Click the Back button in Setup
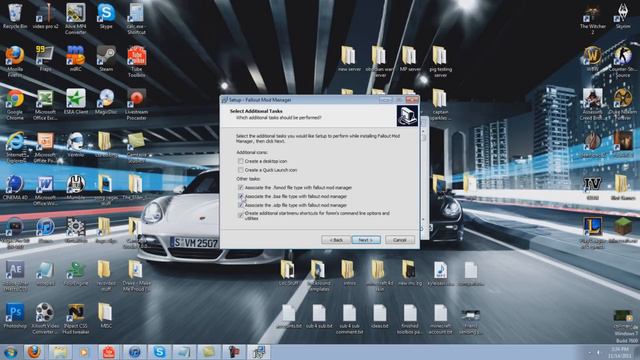The width and height of the screenshot is (640, 360). (x=336, y=240)
